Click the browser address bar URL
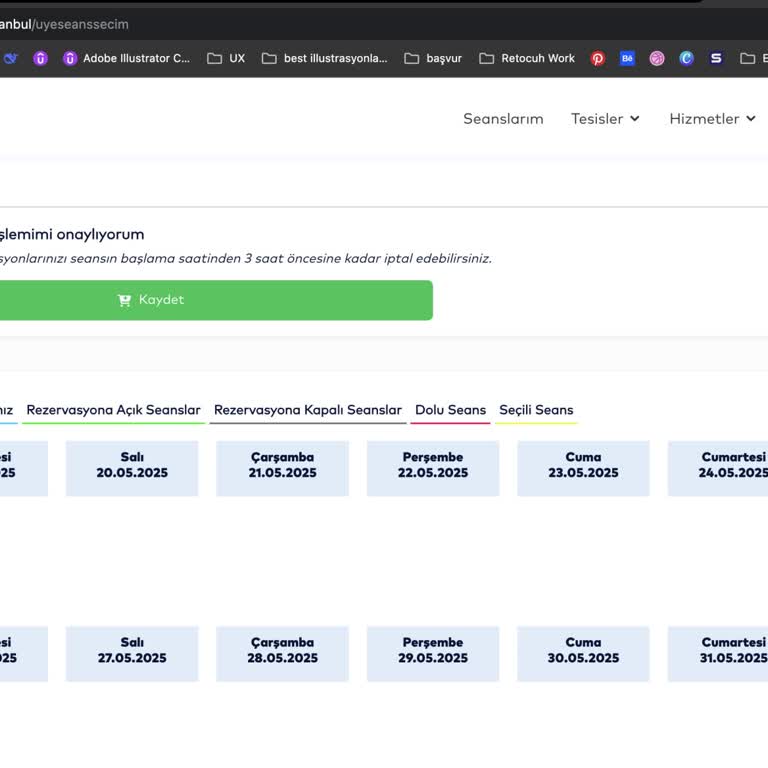 click(64, 24)
